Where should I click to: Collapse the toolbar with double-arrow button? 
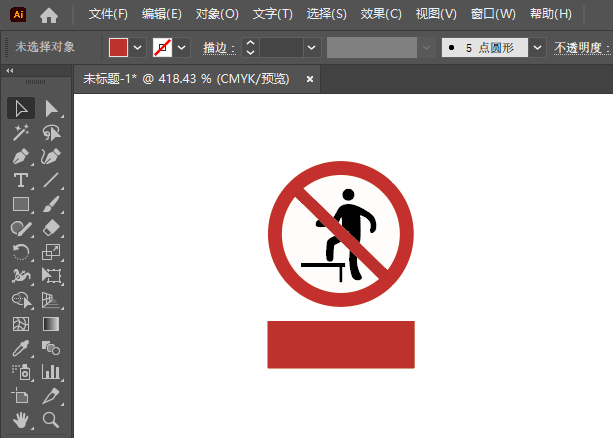pyautogui.click(x=10, y=71)
